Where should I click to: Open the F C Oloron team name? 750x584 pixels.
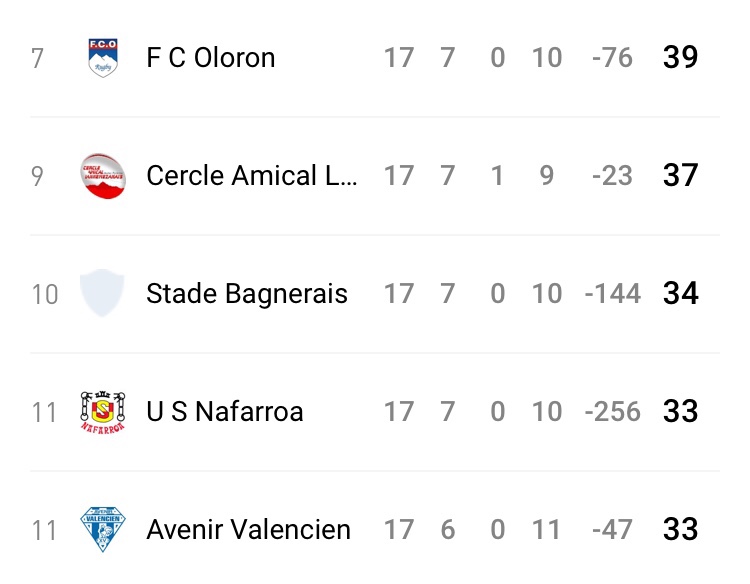(x=210, y=58)
